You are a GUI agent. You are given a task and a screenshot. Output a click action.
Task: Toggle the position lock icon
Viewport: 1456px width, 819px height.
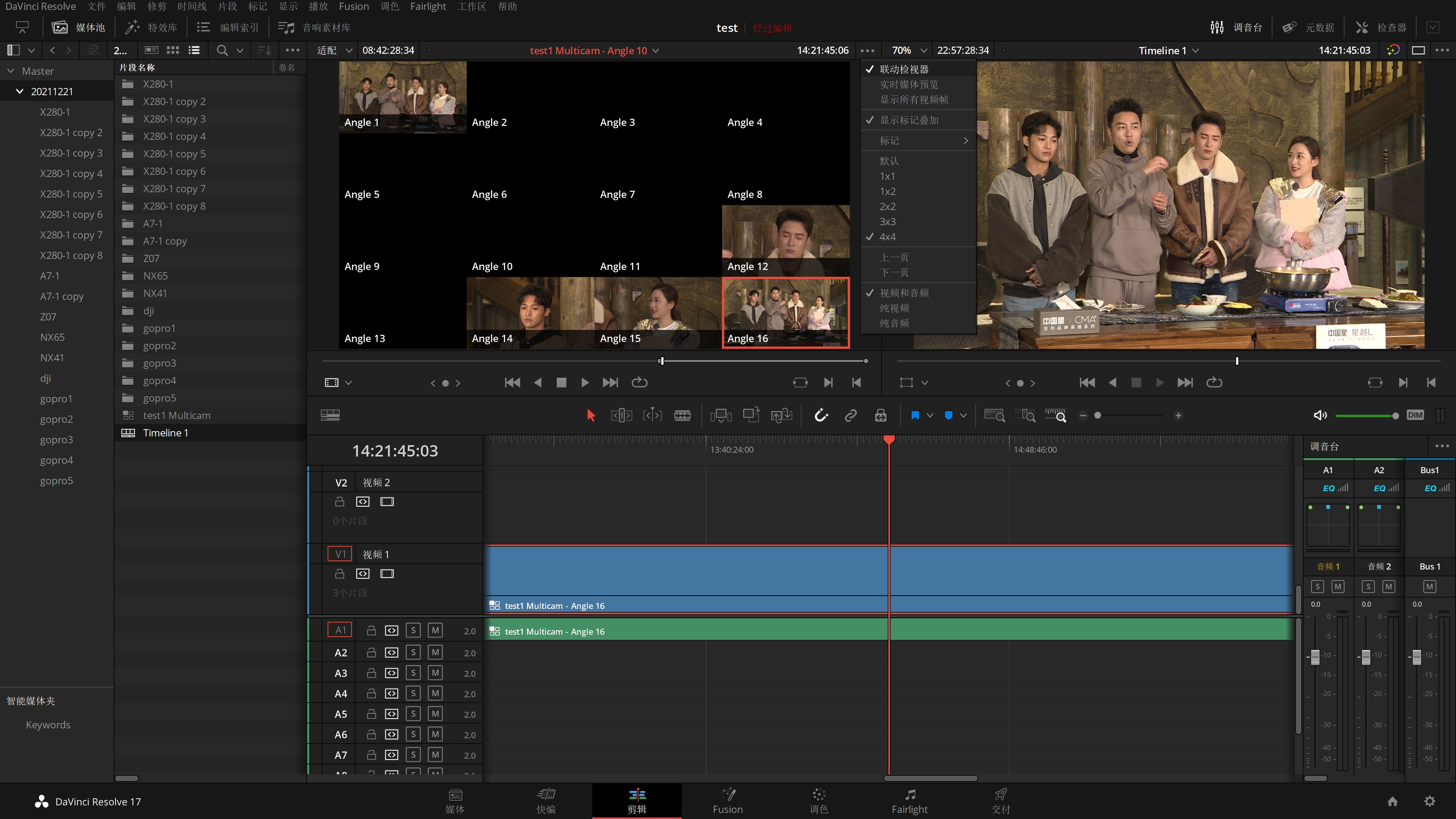(880, 416)
